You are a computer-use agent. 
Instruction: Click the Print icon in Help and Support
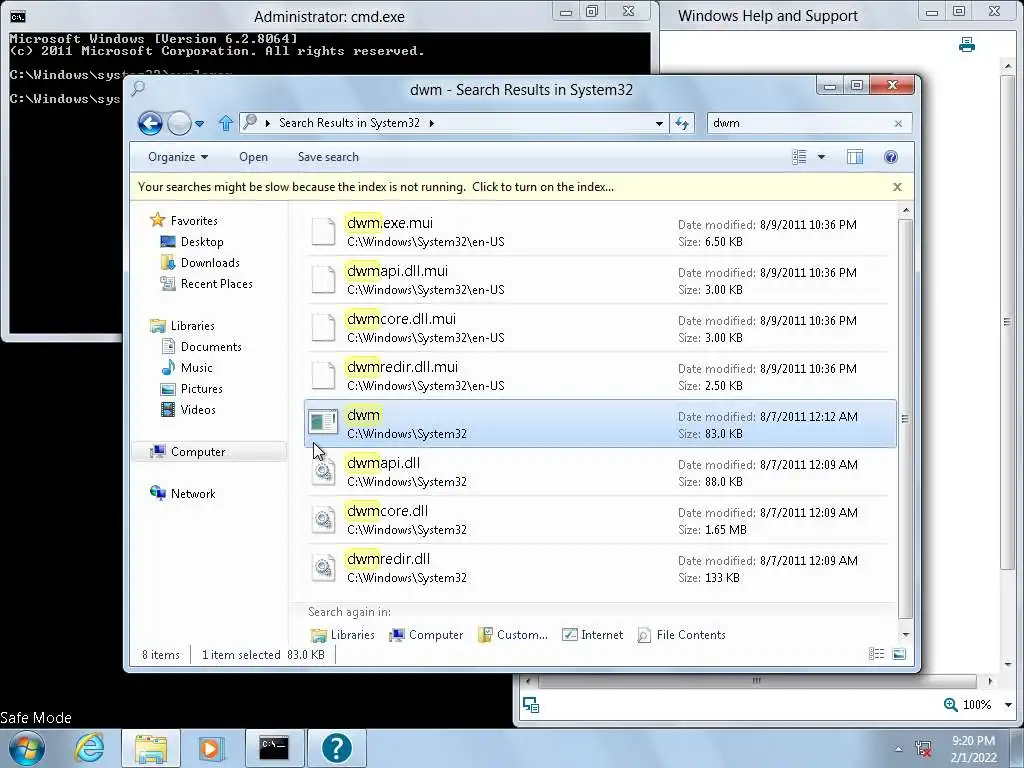967,44
